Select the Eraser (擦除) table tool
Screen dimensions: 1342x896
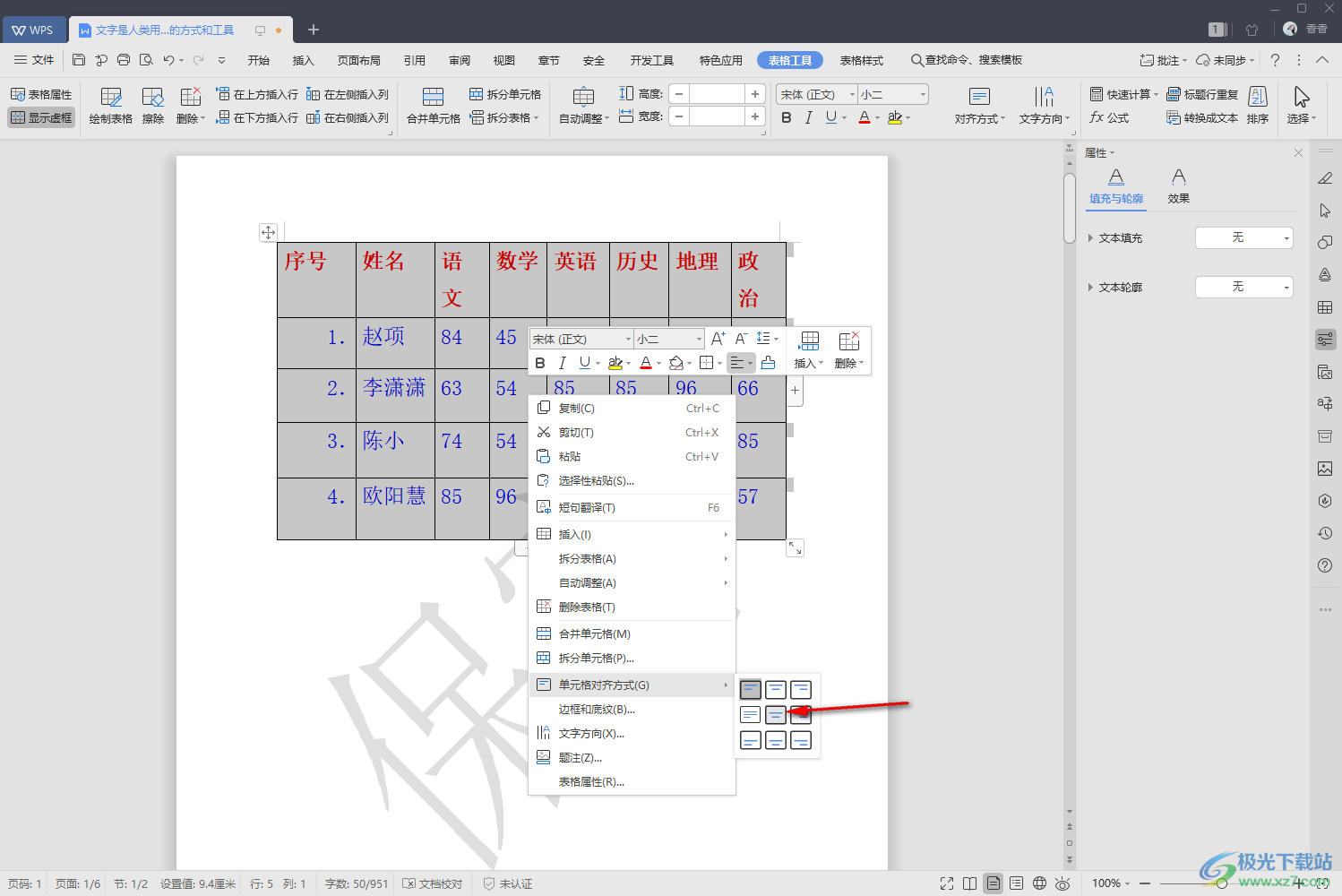click(x=153, y=105)
